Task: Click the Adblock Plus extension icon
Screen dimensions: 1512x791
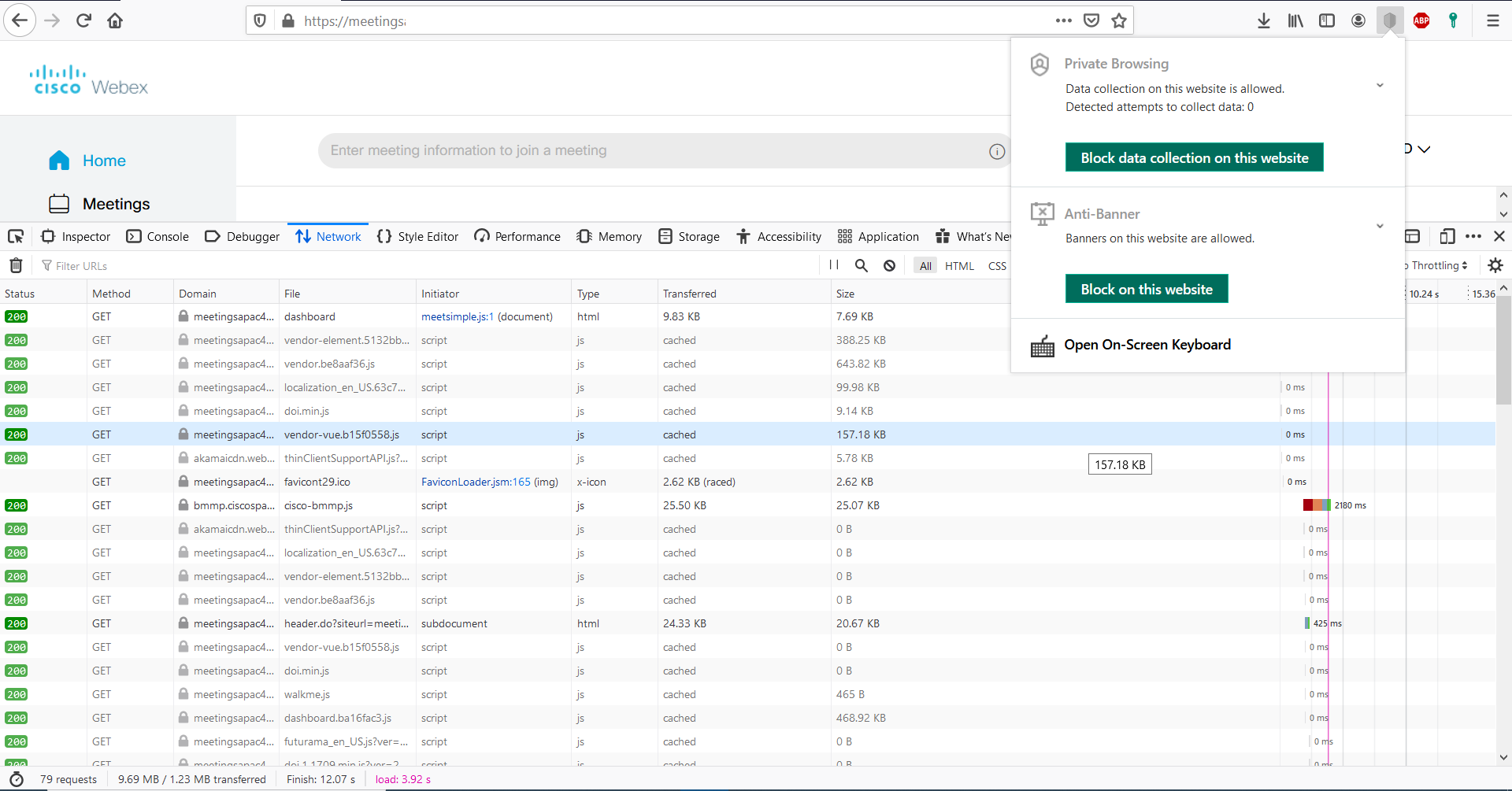Action: (1421, 20)
